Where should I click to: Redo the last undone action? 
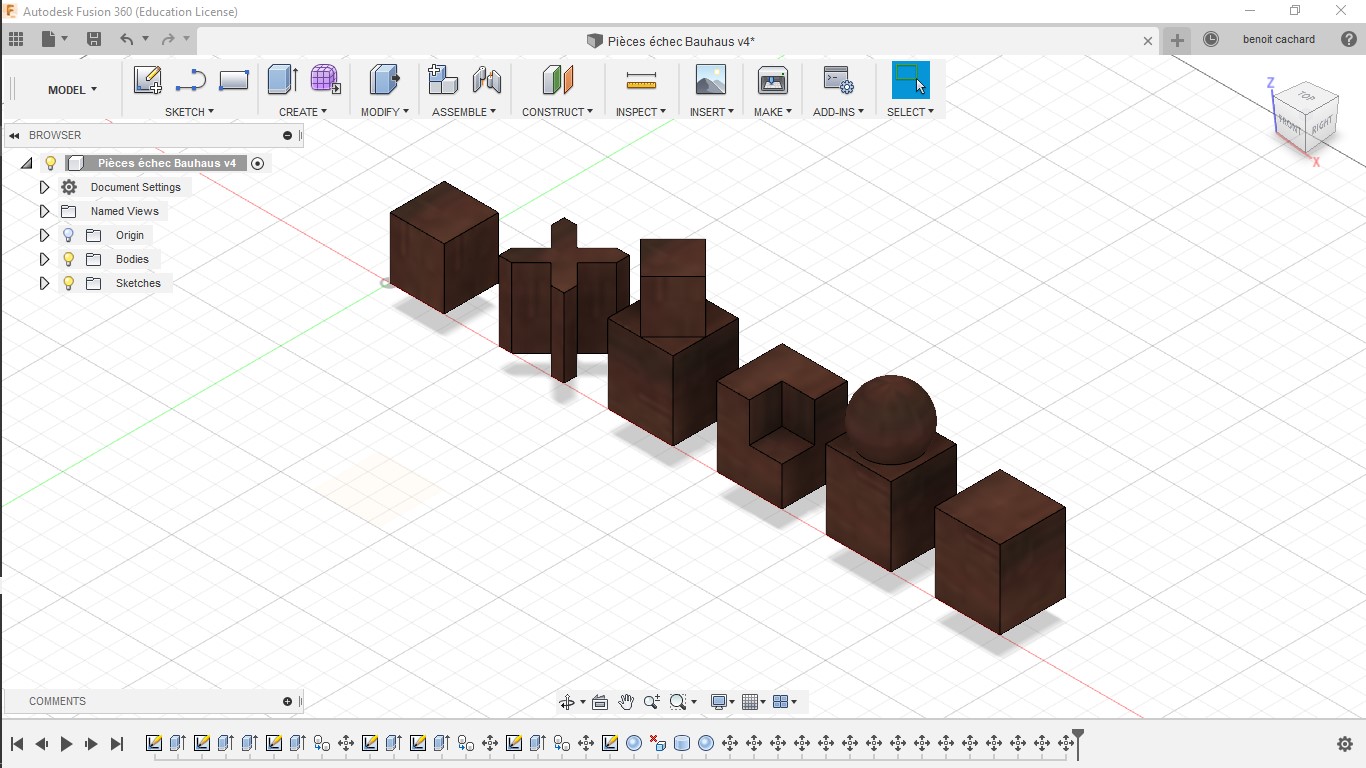tap(168, 39)
